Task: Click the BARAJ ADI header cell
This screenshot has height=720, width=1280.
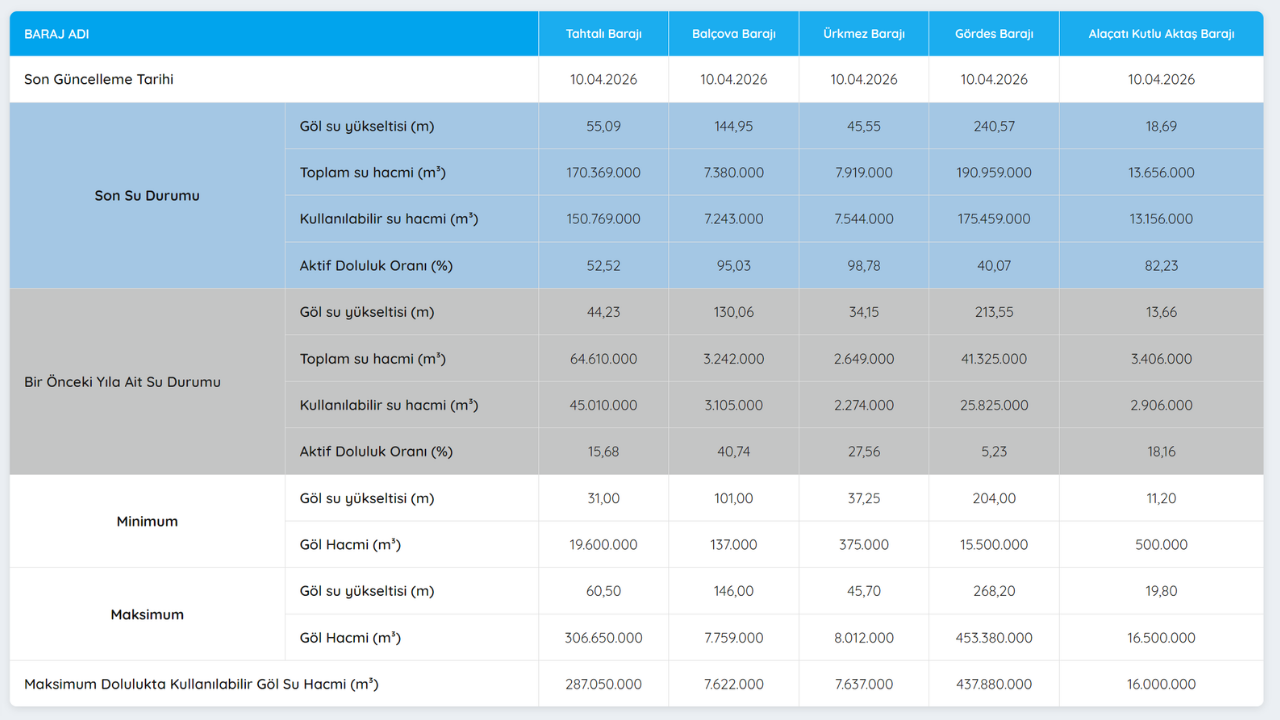Action: click(x=57, y=34)
